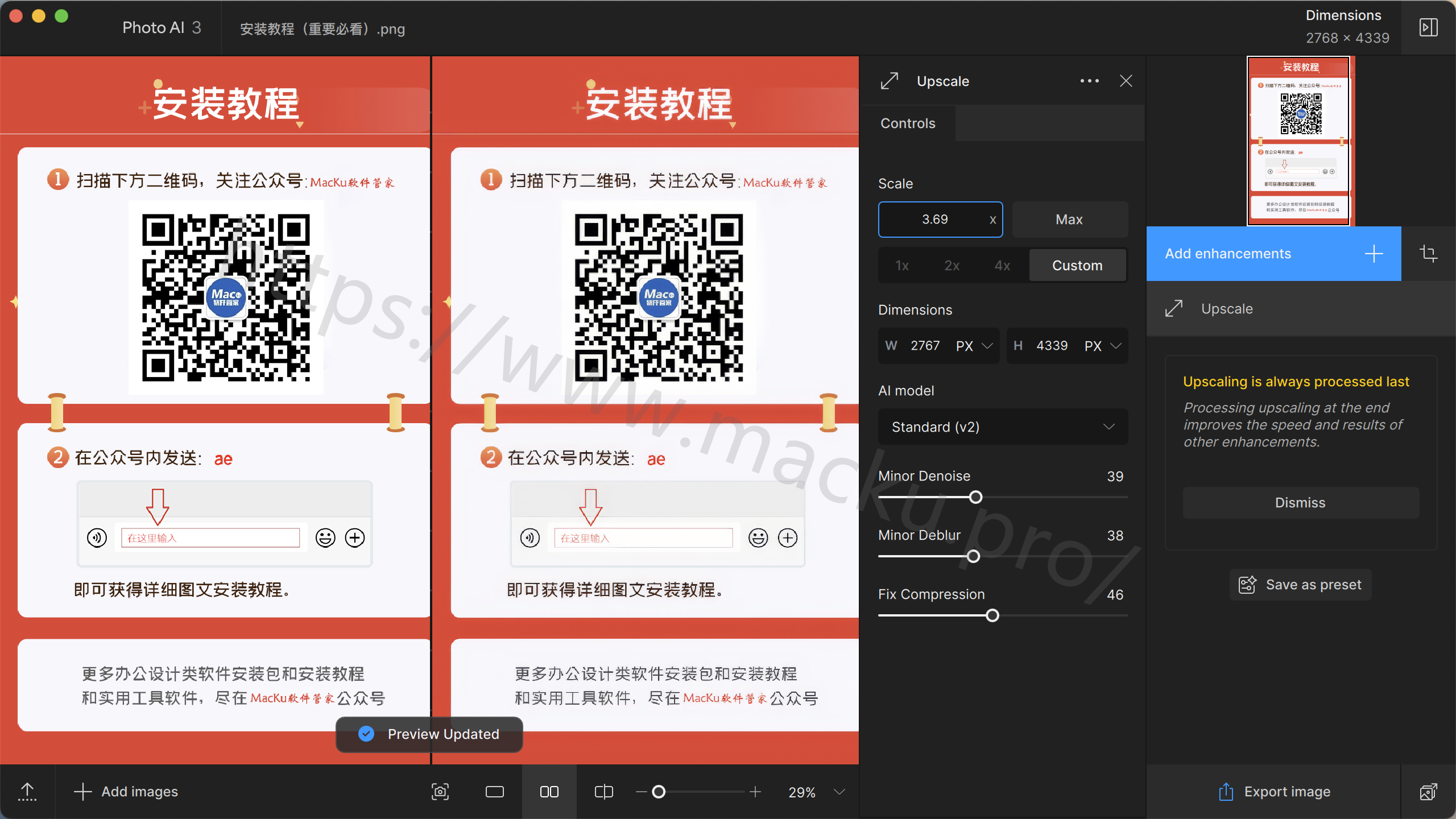Click the Minor Deblur slider handle
The height and width of the screenshot is (819, 1456).
click(974, 556)
